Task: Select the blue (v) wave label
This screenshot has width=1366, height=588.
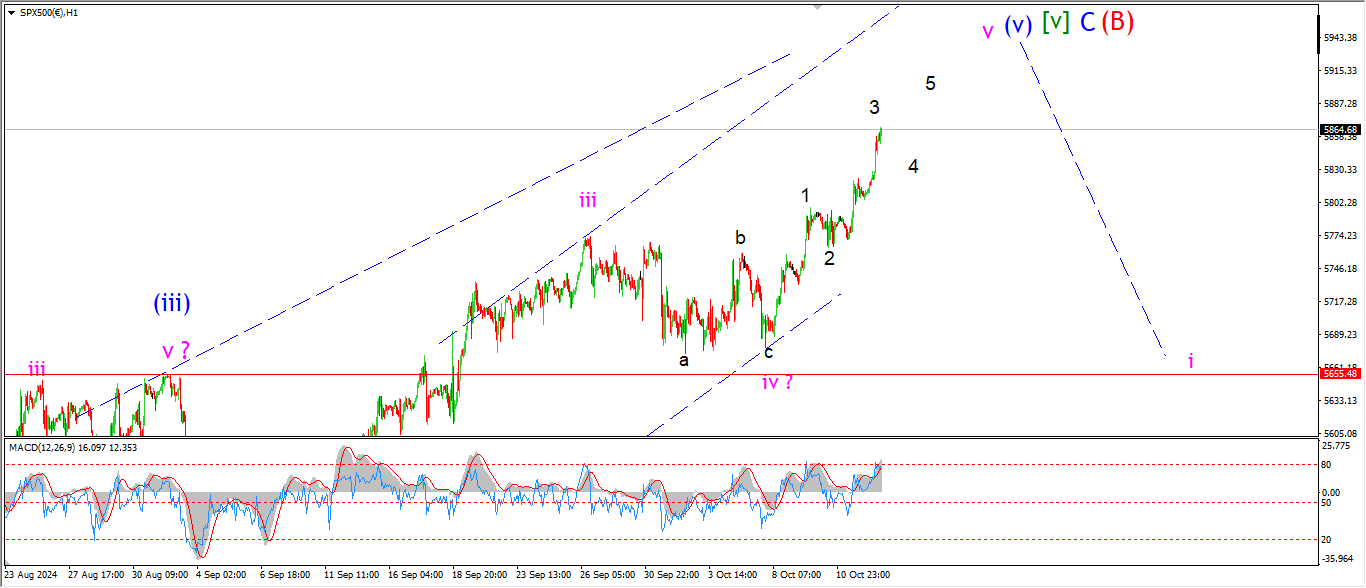Action: 1018,25
